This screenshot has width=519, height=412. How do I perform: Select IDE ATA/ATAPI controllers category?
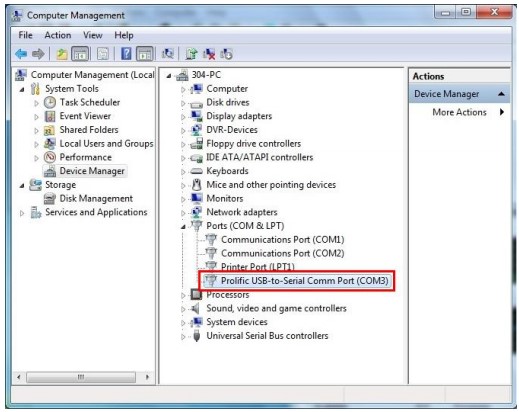click(260, 157)
